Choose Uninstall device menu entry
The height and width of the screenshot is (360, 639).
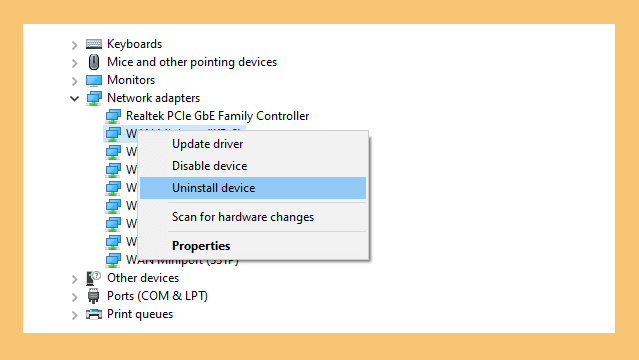point(253,188)
